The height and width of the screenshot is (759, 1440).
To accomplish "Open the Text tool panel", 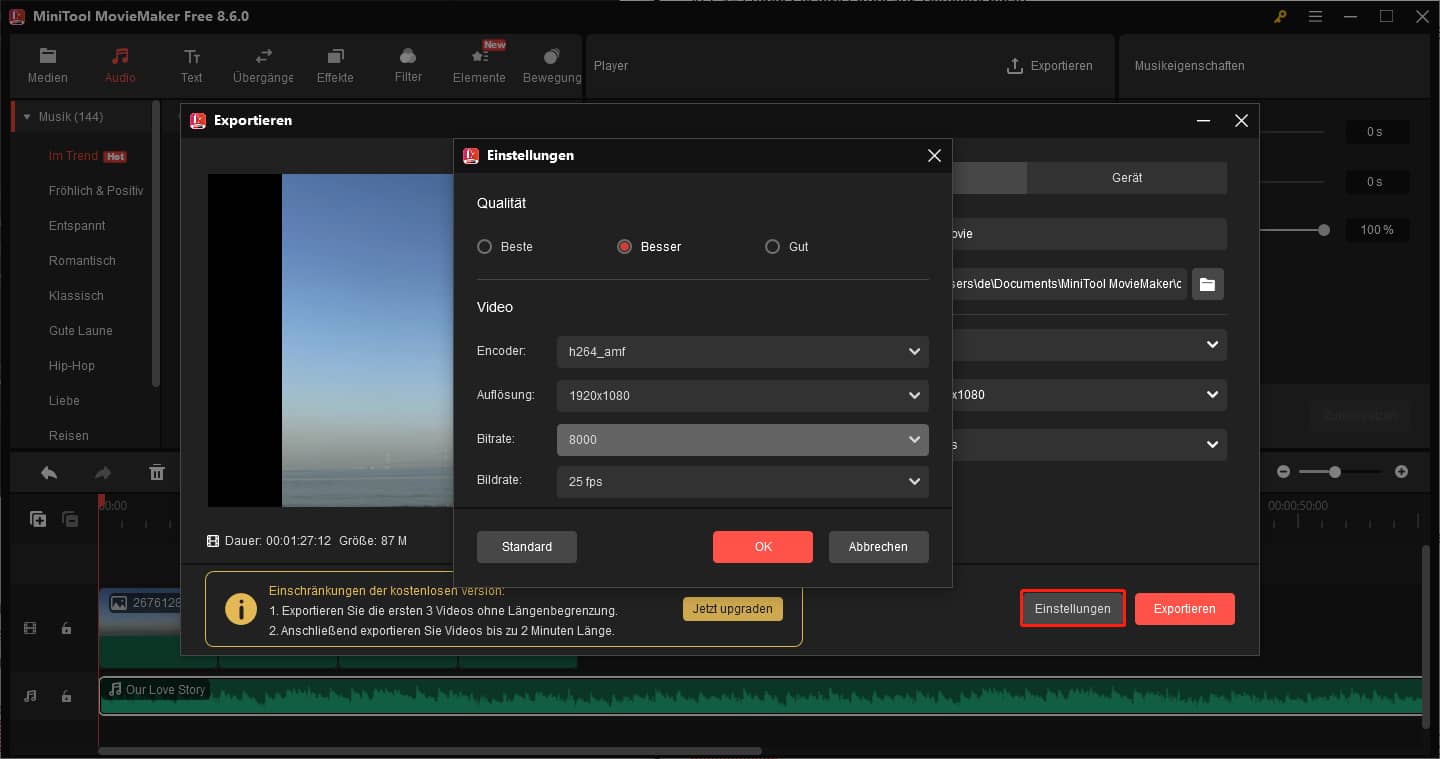I will click(191, 65).
